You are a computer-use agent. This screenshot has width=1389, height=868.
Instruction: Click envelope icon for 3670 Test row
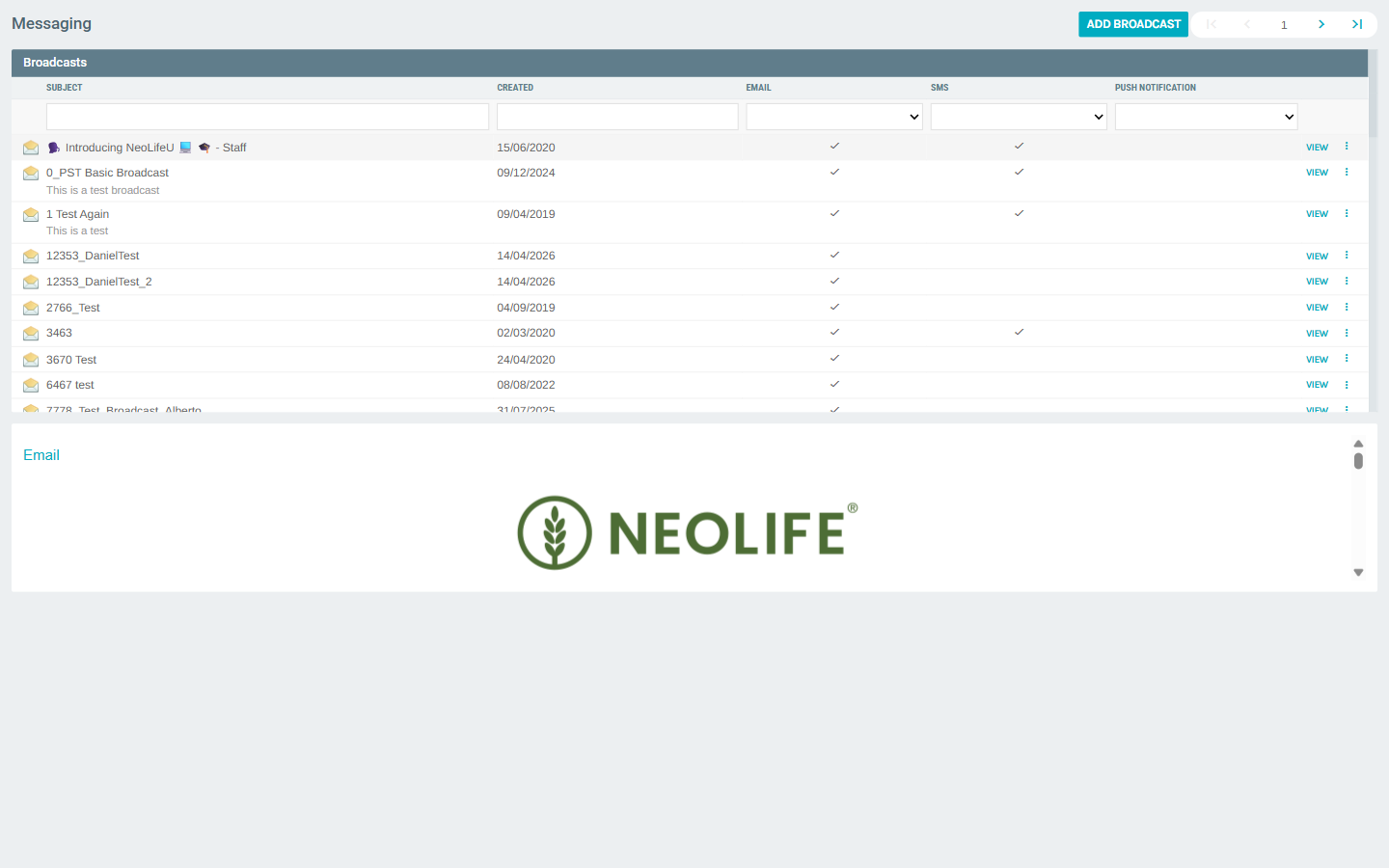pyautogui.click(x=31, y=360)
